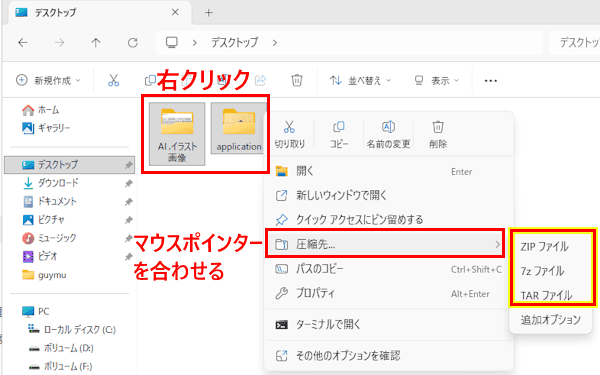Select 開く in the context menu
Screen dimensions: 600x375
(389, 171)
